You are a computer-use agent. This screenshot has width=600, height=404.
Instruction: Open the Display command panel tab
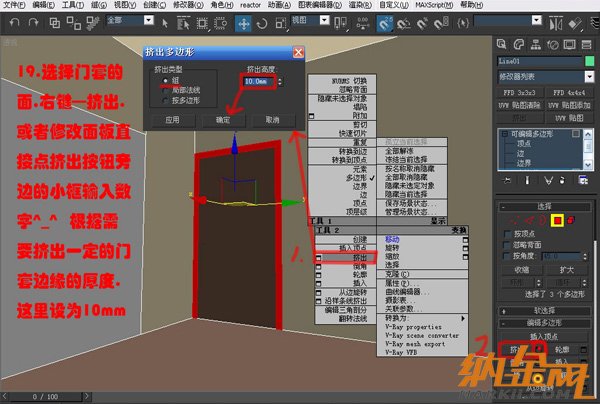tap(569, 45)
